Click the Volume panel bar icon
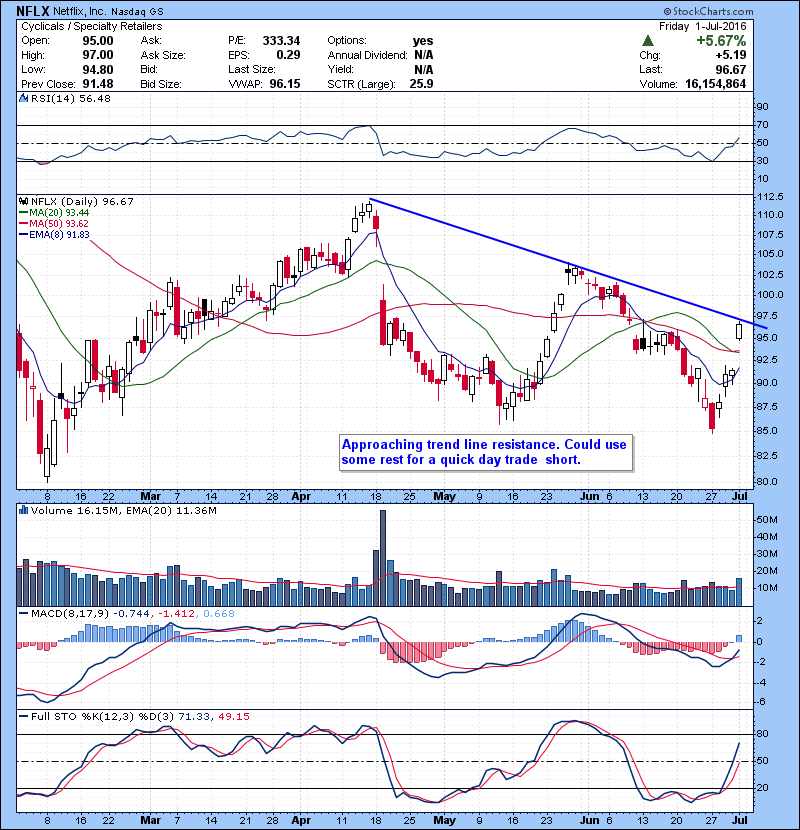The image size is (800, 830). 23,510
